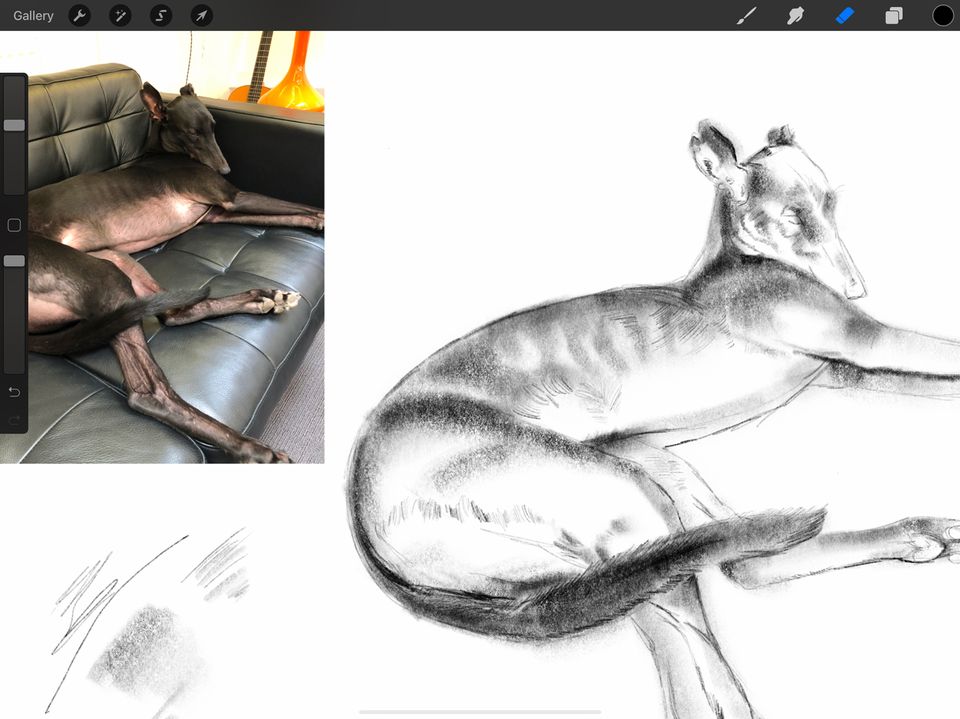Activate the Selections tool
960x719 pixels.
(x=160, y=15)
